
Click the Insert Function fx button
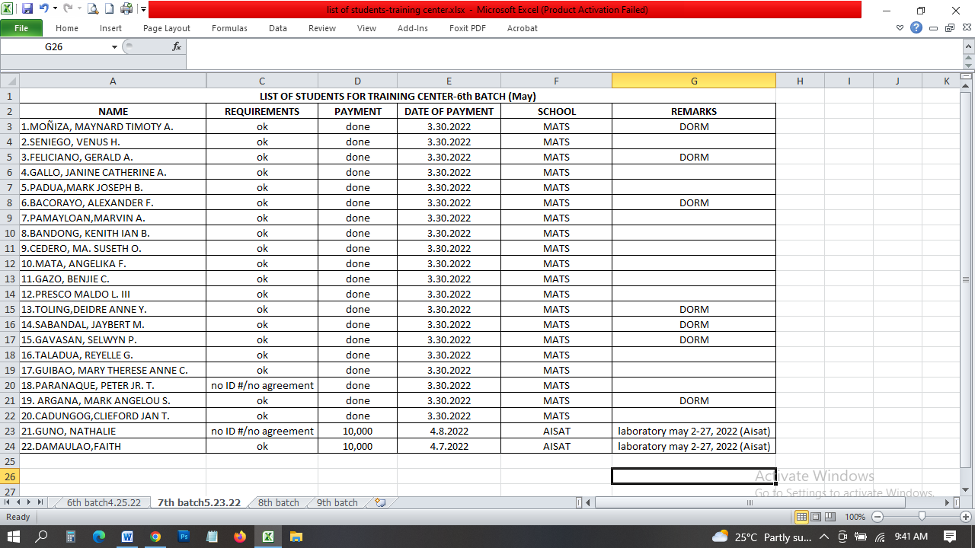[x=176, y=47]
